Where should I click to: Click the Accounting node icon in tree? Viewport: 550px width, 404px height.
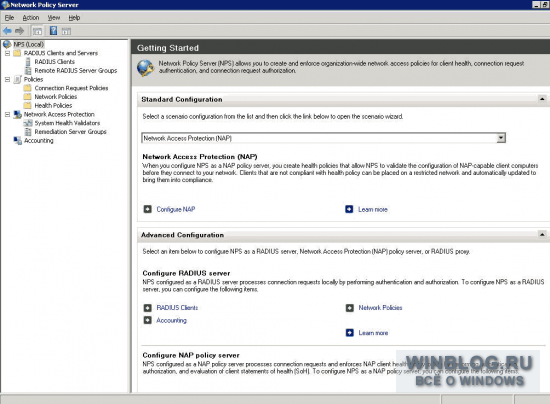click(18, 141)
